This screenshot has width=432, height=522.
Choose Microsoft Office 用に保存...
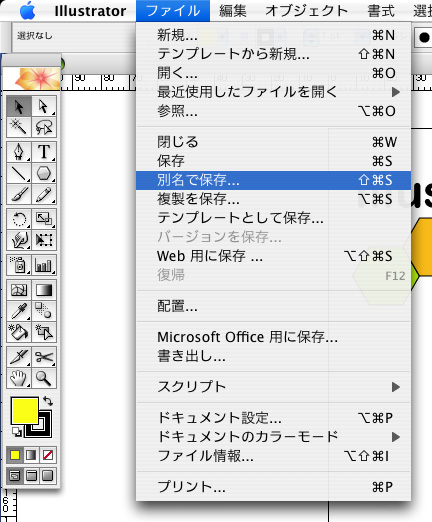[273, 337]
